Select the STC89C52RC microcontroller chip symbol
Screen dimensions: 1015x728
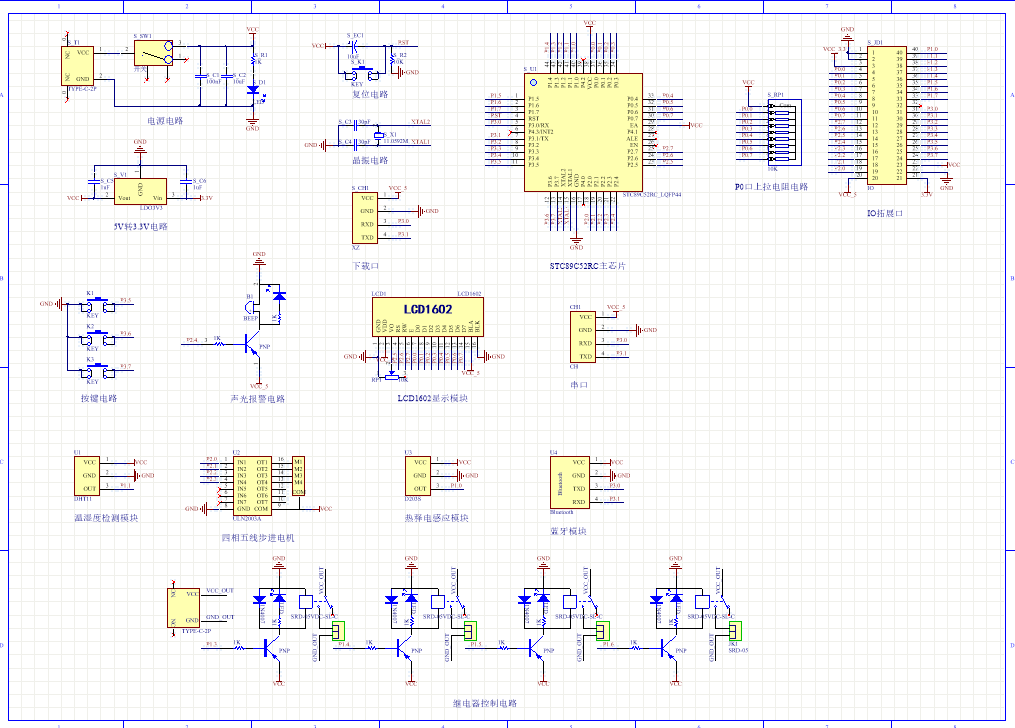pyautogui.click(x=582, y=132)
